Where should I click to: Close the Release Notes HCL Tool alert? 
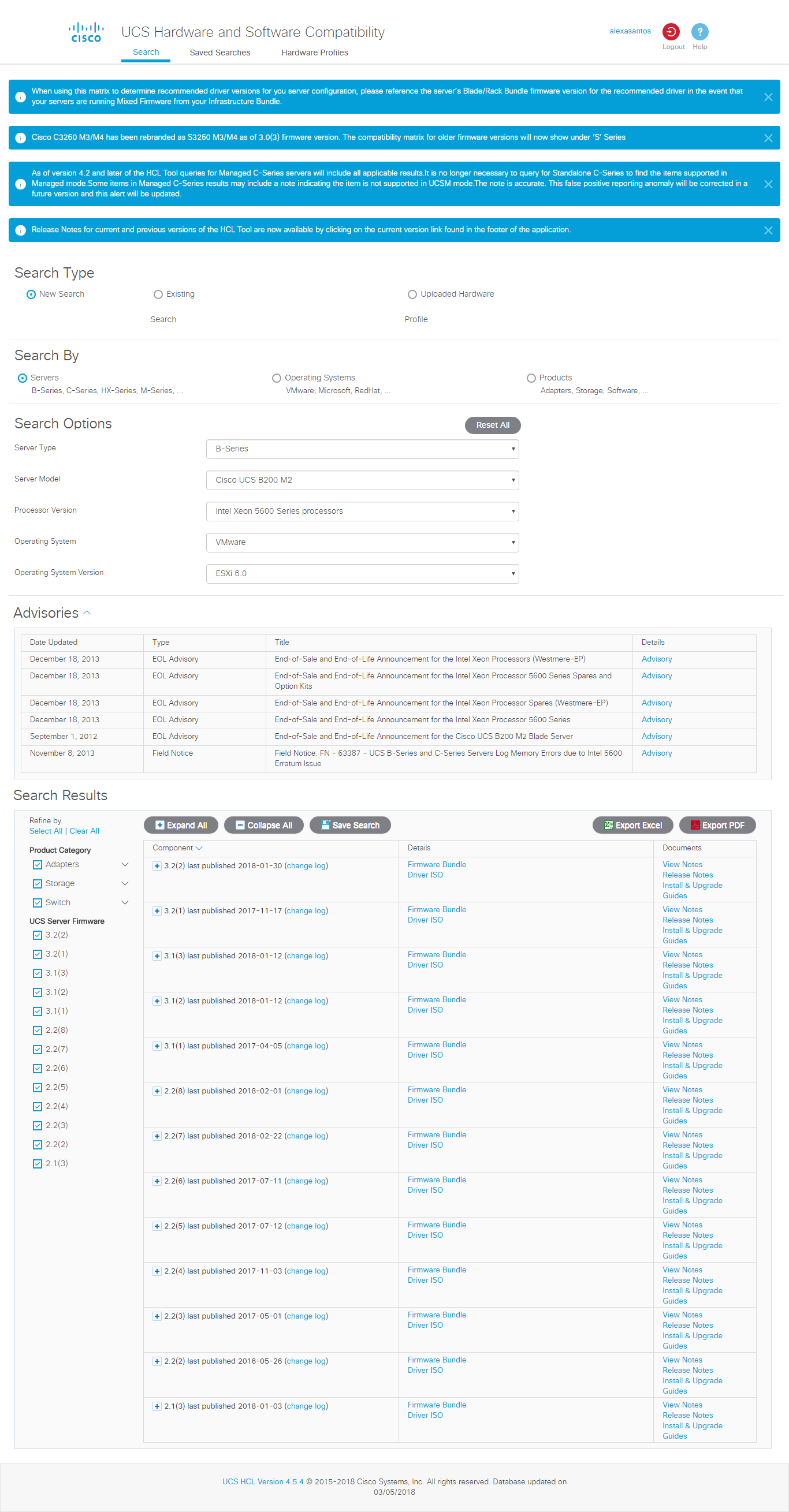(x=768, y=231)
